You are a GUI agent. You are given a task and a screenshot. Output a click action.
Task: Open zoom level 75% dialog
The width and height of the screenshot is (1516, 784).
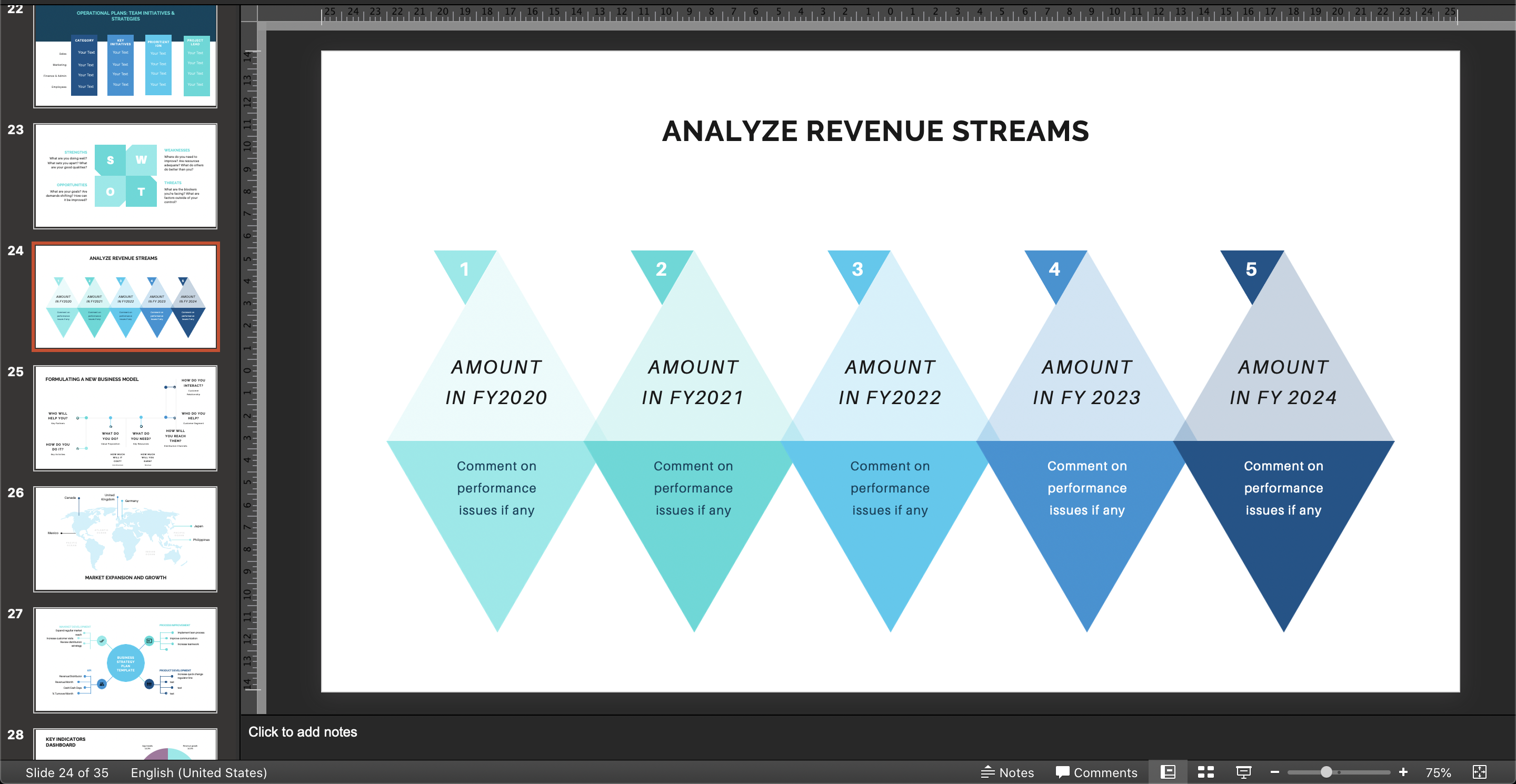point(1438,772)
